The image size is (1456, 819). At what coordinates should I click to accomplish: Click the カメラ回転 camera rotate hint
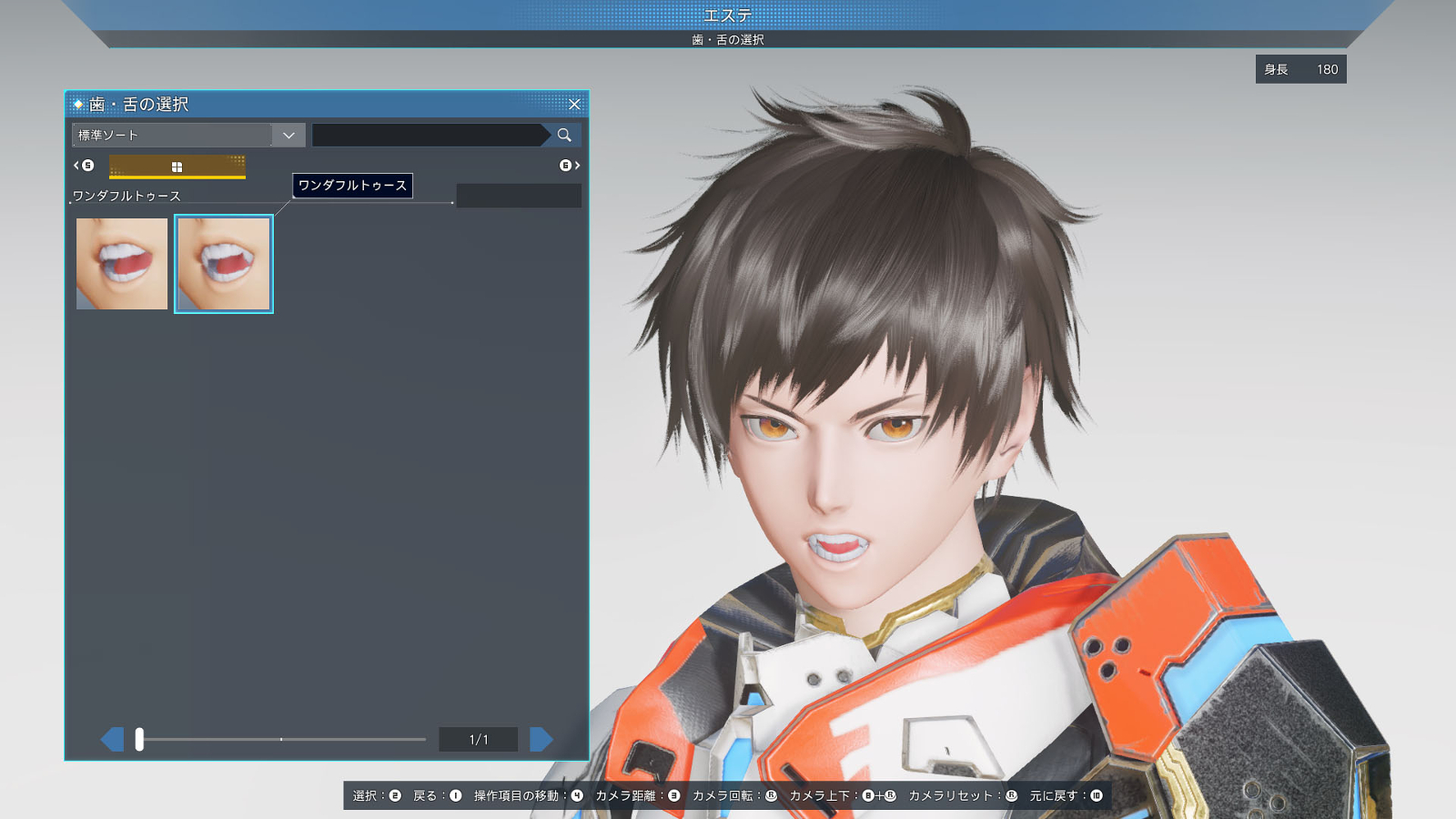pos(734,795)
